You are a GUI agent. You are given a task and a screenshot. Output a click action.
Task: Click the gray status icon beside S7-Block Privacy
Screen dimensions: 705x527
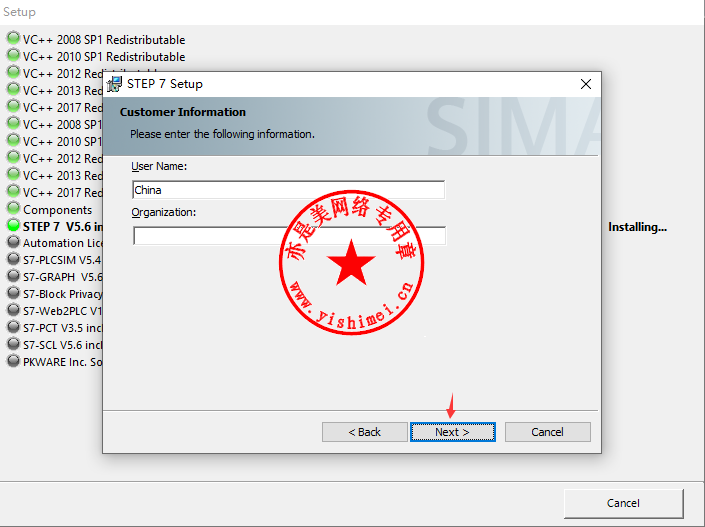(x=13, y=293)
